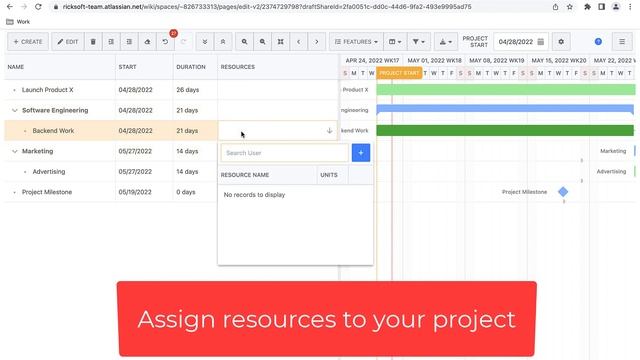640x360 pixels.
Task: Open the Backend Work resources dropdown arrow
Action: tap(329, 131)
